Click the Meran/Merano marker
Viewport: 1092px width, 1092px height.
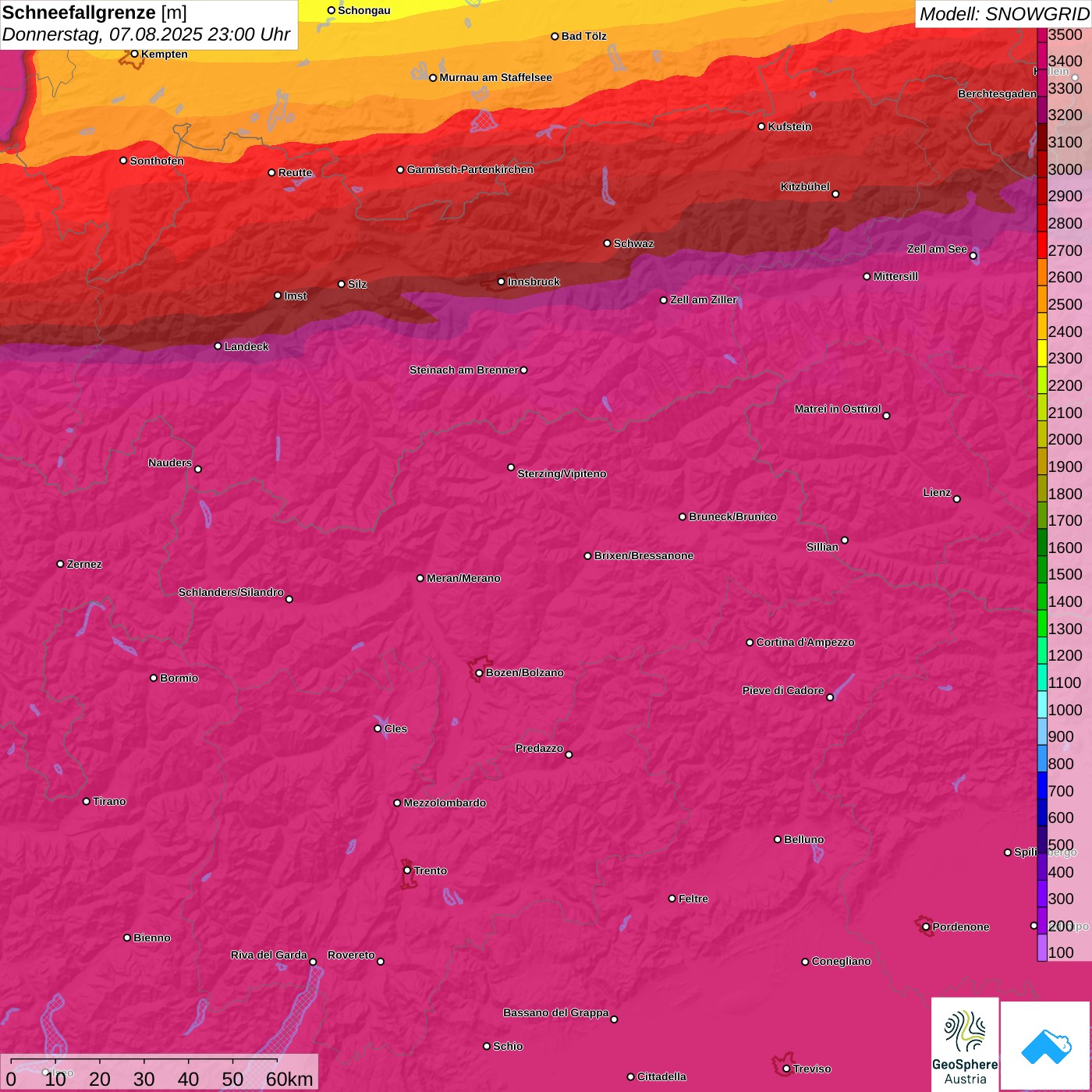click(x=420, y=578)
